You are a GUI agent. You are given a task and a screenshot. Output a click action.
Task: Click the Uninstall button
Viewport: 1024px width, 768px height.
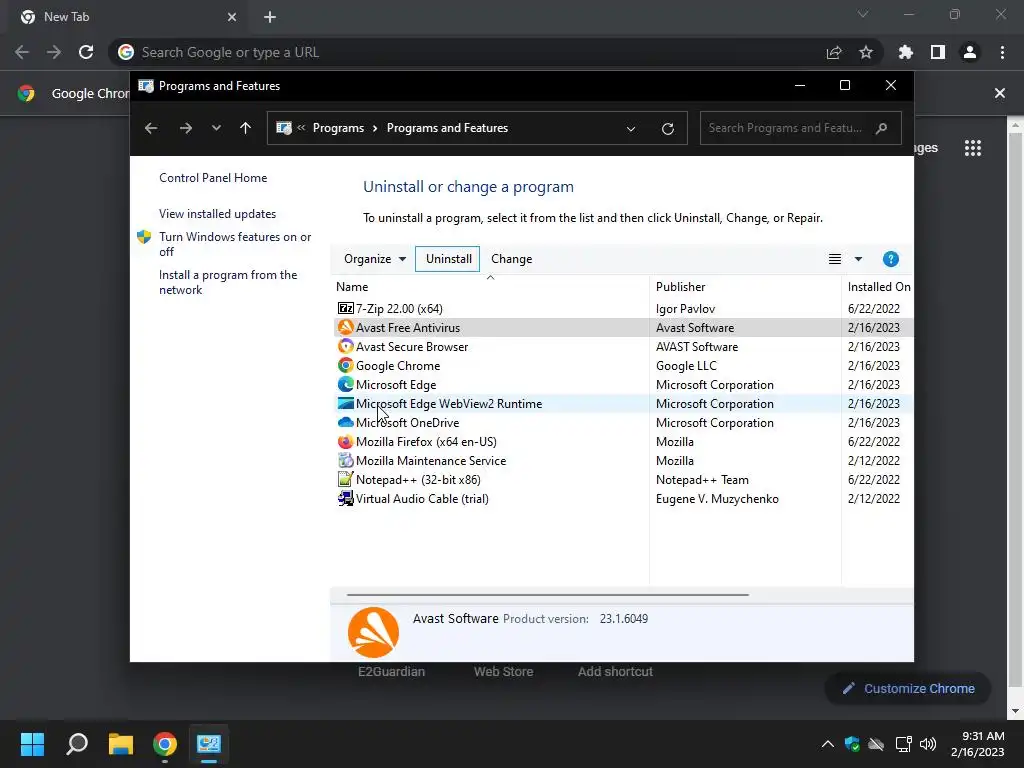click(x=448, y=259)
